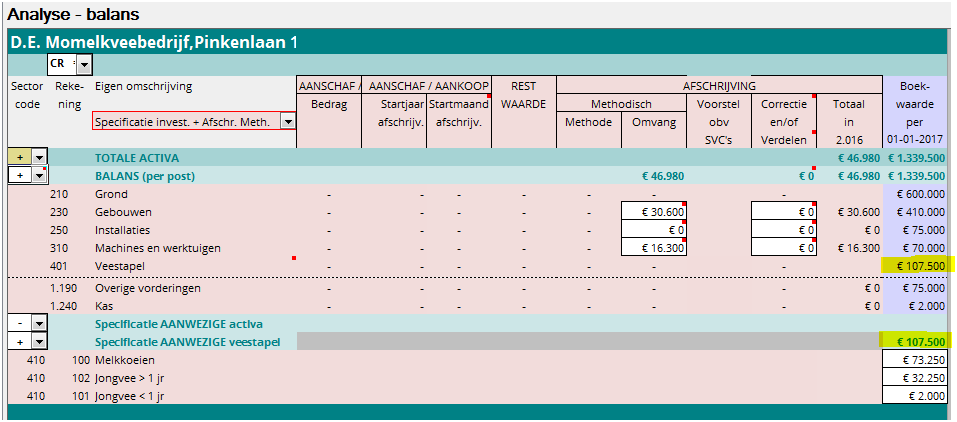
Task: Click the AFSCHRIJVING column group header
Action: point(719,86)
